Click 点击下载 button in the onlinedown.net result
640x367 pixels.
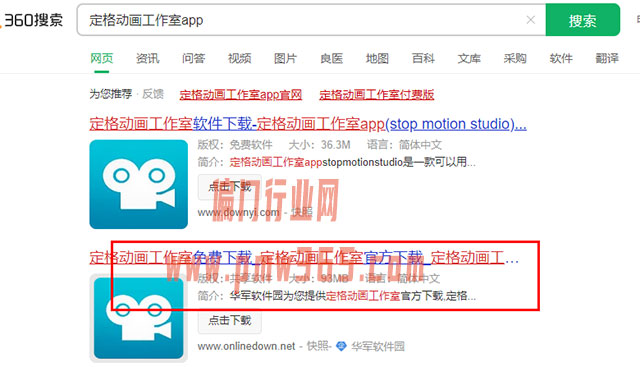(229, 320)
